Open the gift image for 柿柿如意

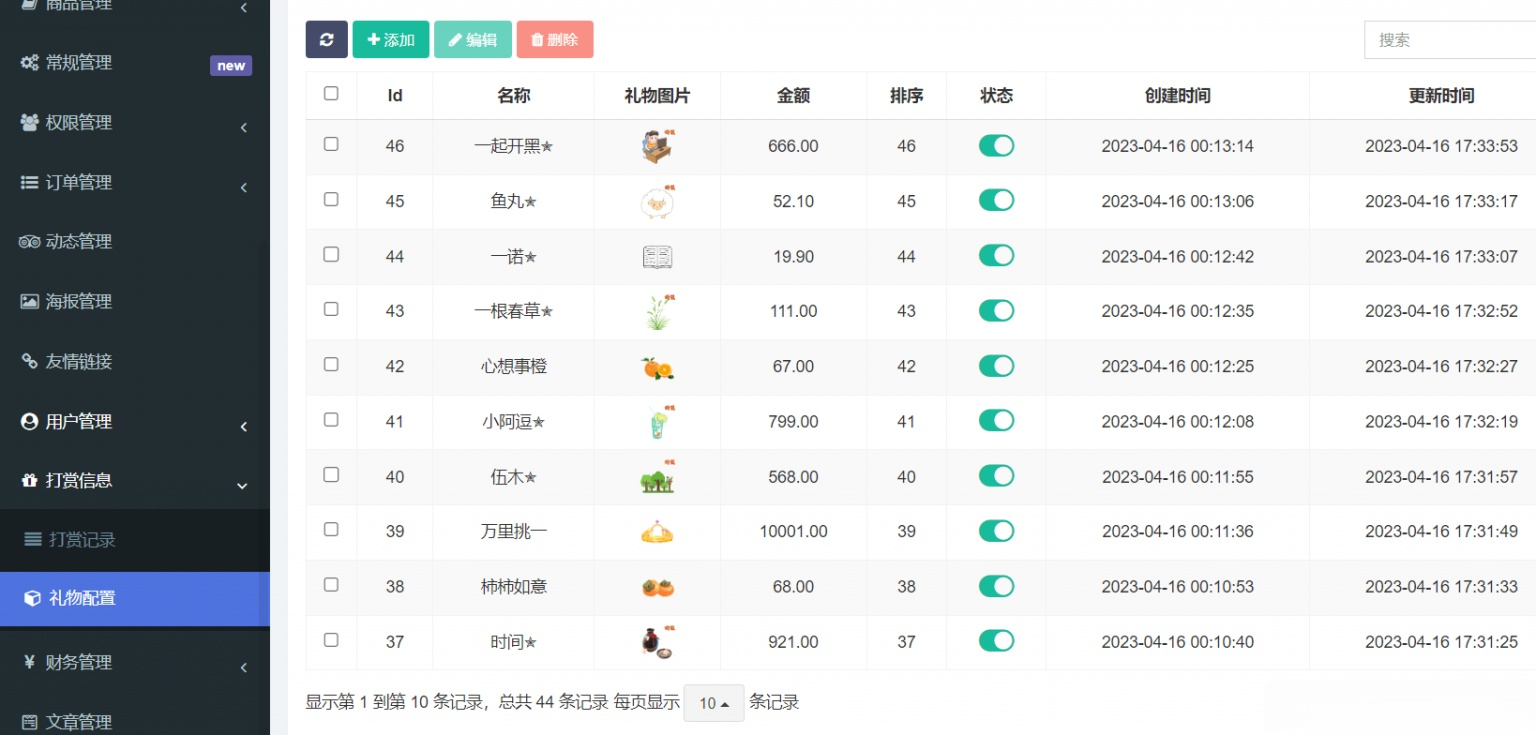(657, 588)
